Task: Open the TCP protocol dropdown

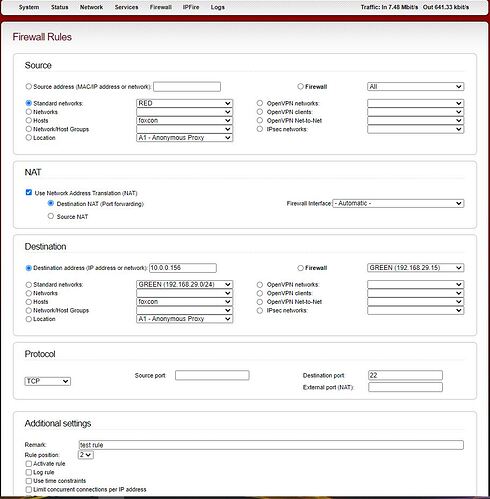Action: tap(48, 381)
